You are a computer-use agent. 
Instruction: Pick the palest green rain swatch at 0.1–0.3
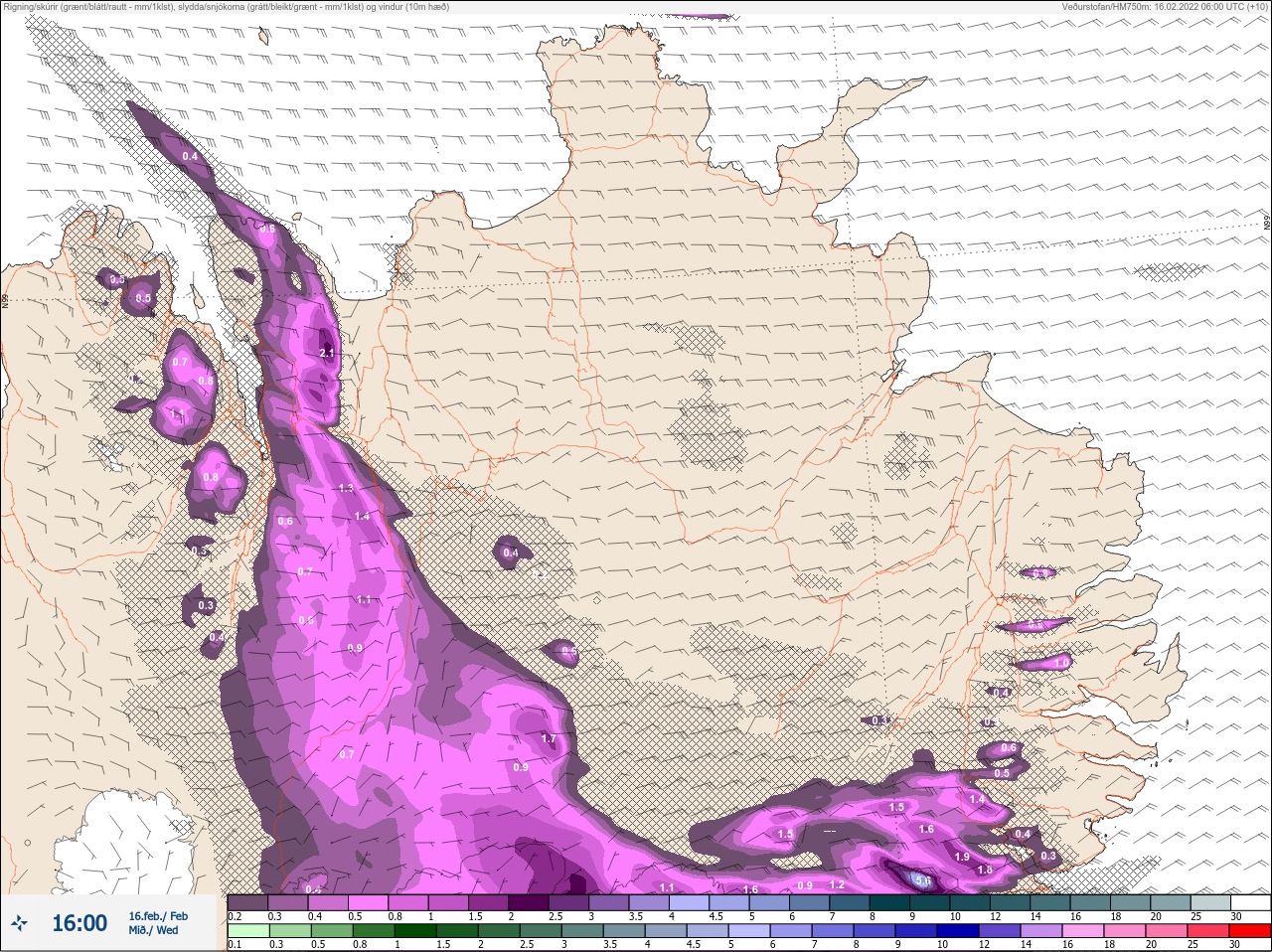(248, 931)
